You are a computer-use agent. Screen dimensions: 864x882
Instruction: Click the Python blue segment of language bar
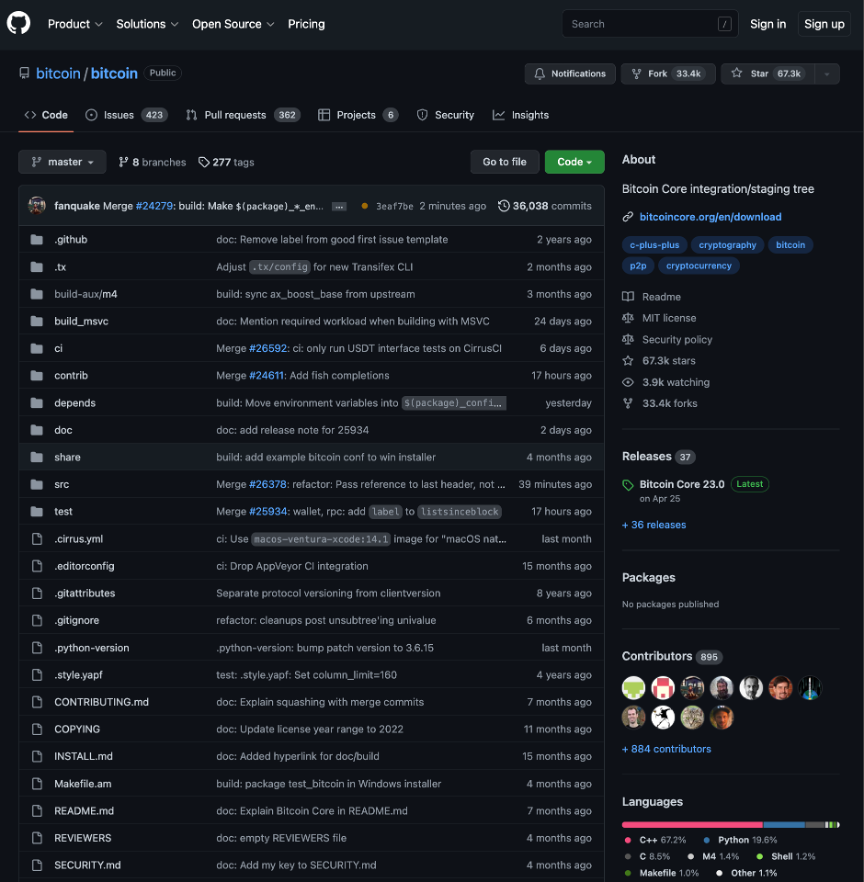[x=784, y=825]
